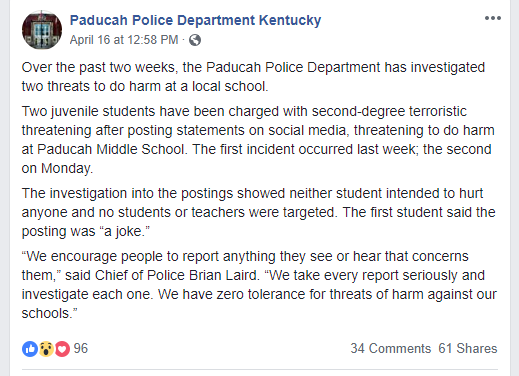Click the paragraph about the investigation findings
The height and width of the screenshot is (376, 519).
(259, 212)
